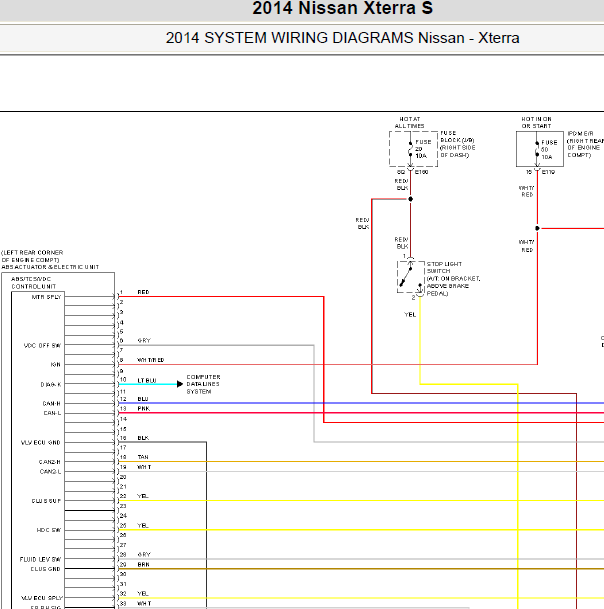Image resolution: width=604 pixels, height=609 pixels.
Task: Select the WHT/RED junction dot below IPDM
Action: tap(537, 228)
